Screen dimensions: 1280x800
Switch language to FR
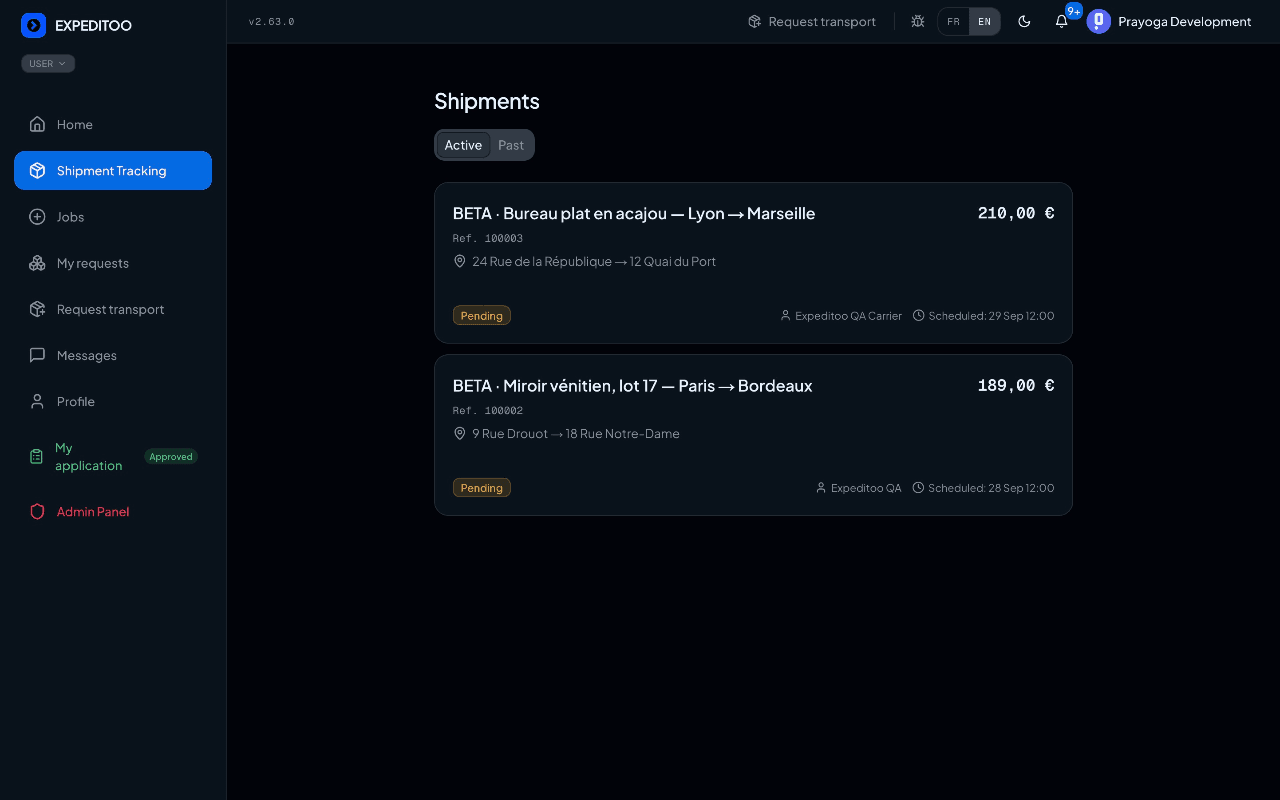(954, 22)
